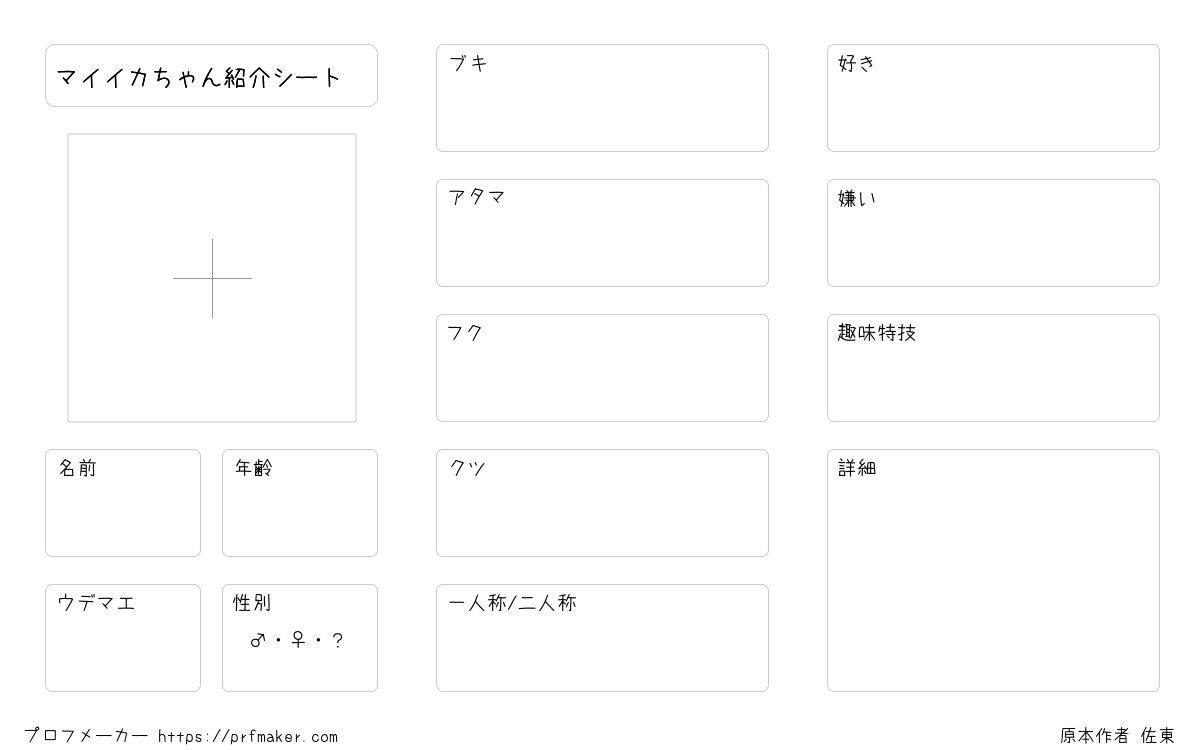
Task: Click the 好き likes box
Action: pos(993,98)
